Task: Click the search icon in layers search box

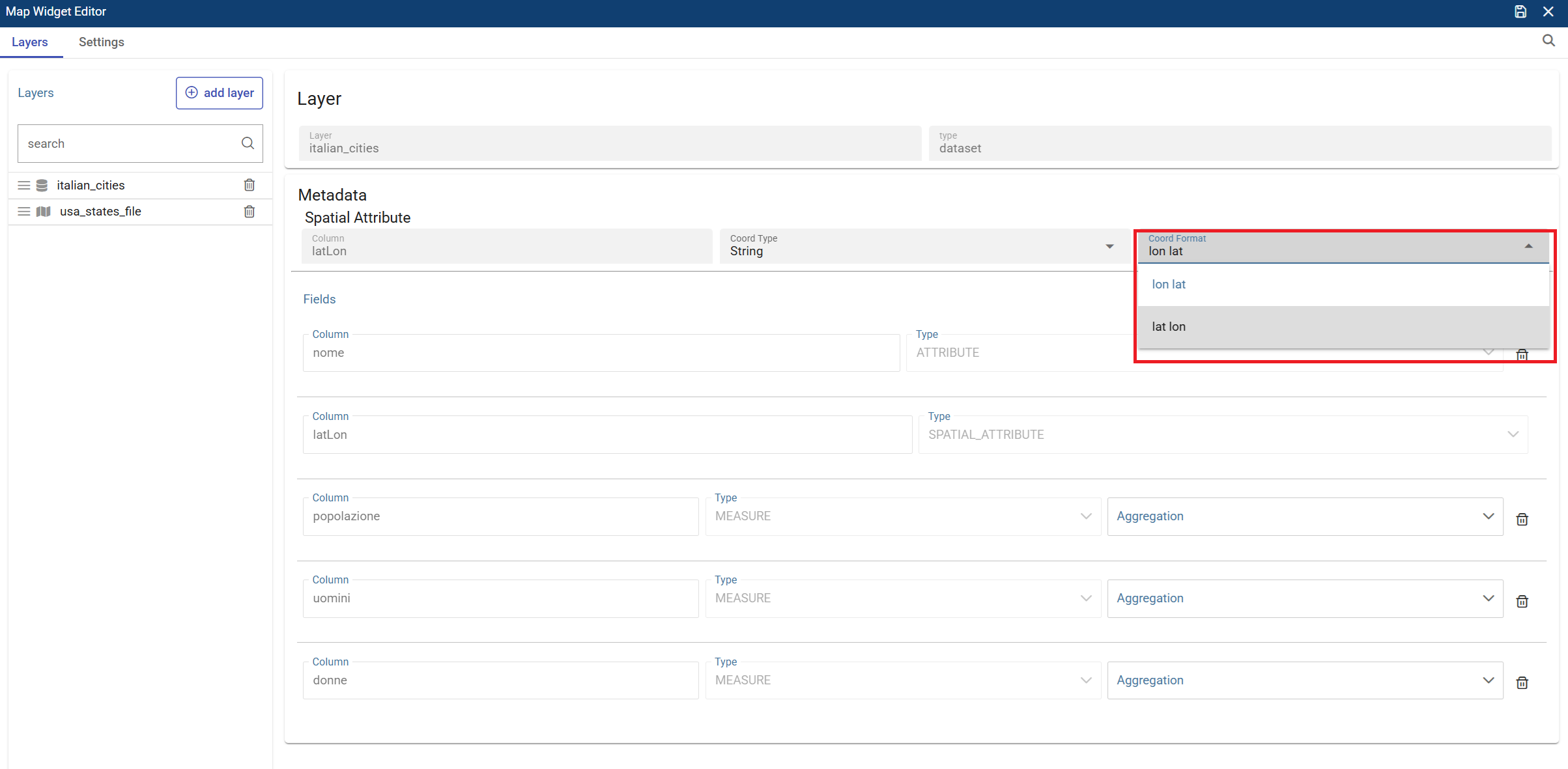Action: (x=248, y=143)
